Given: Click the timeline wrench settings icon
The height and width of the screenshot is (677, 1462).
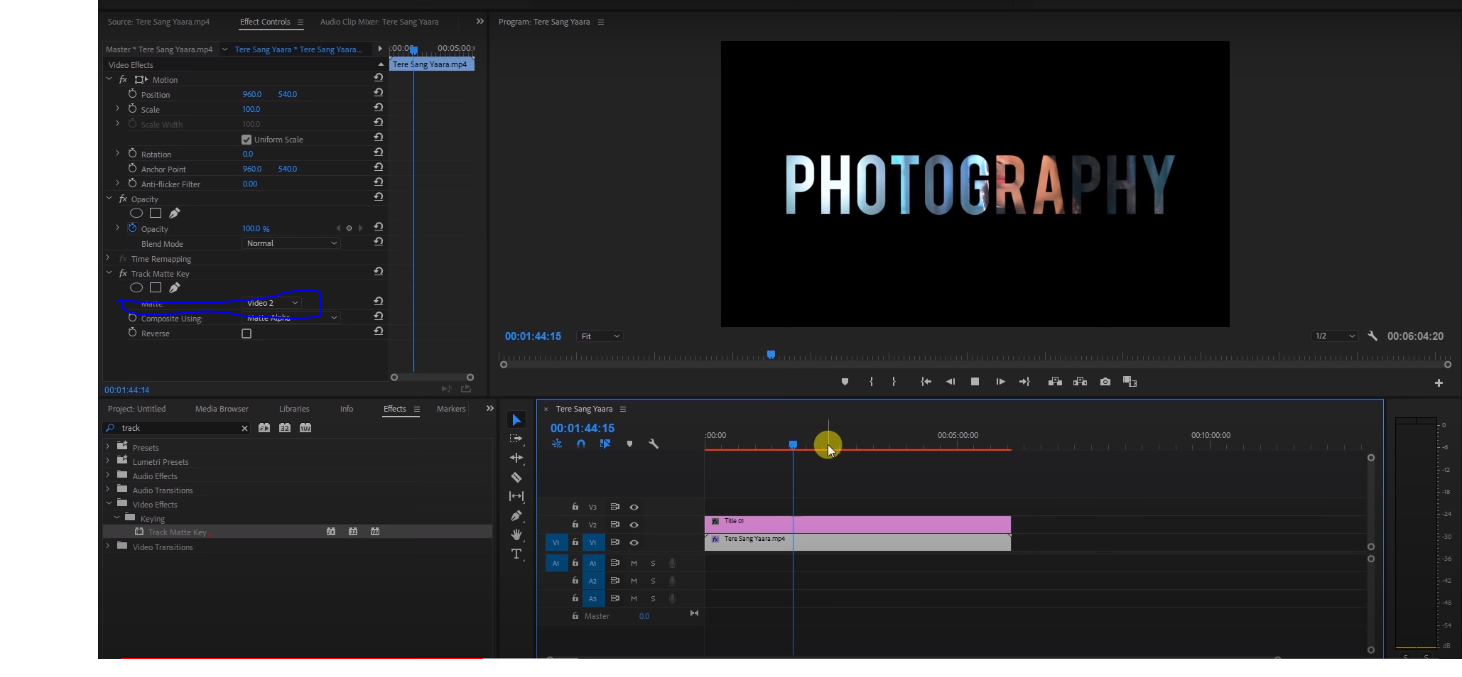Looking at the screenshot, I should pos(653,442).
